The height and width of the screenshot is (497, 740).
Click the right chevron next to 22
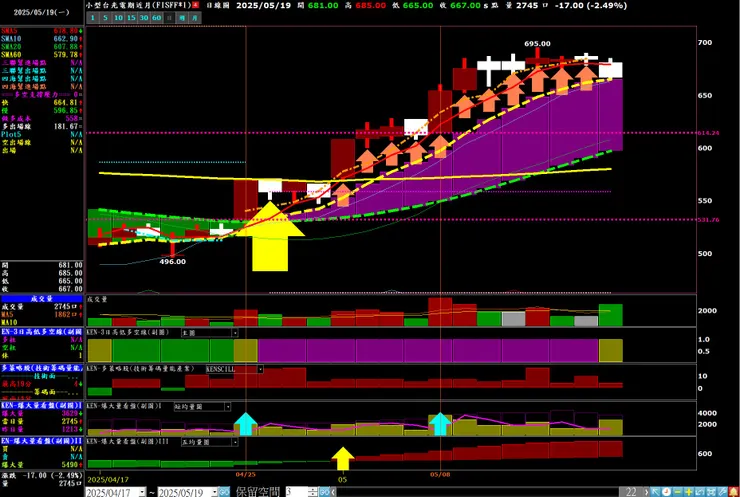646,492
